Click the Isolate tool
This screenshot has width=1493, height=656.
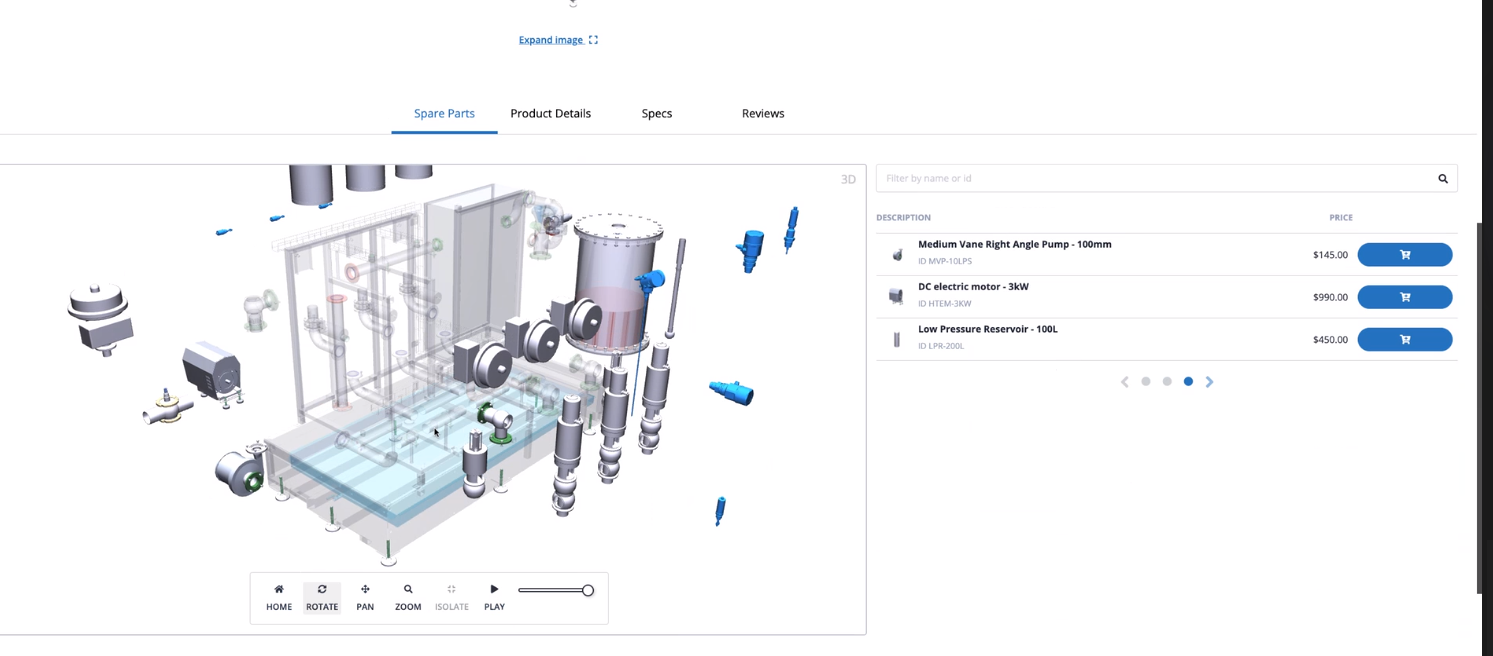pos(451,597)
